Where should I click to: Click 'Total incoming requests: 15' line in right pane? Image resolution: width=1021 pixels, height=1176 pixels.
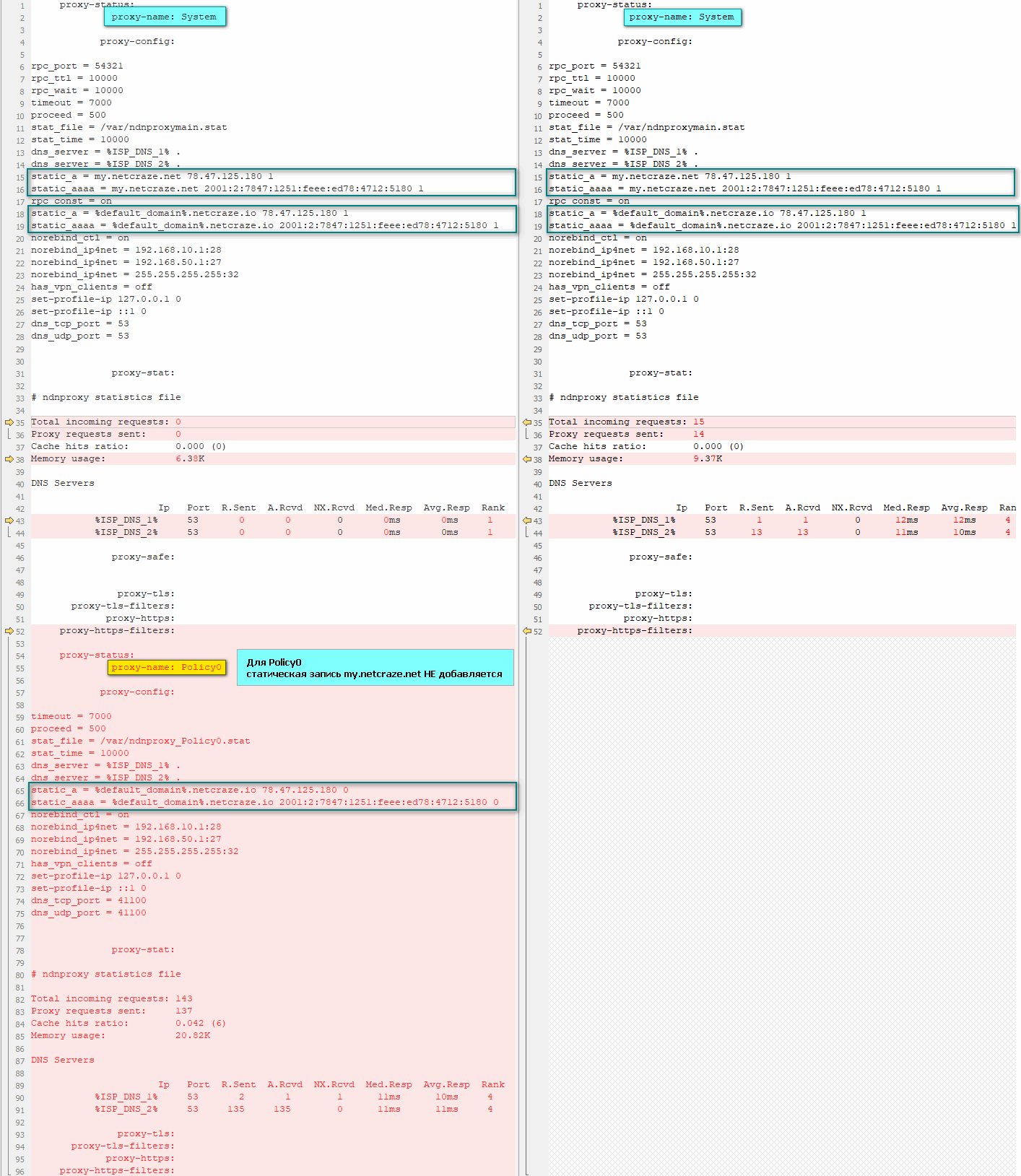tap(626, 422)
